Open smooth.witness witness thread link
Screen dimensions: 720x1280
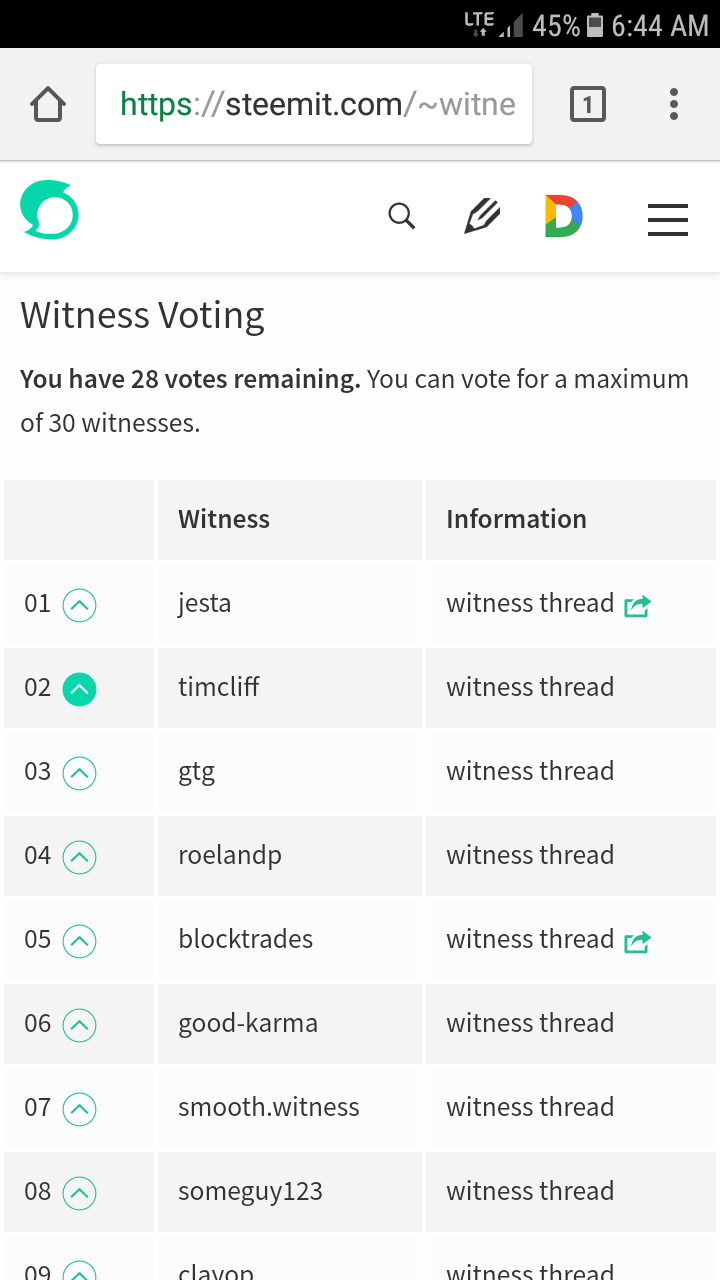point(530,1107)
